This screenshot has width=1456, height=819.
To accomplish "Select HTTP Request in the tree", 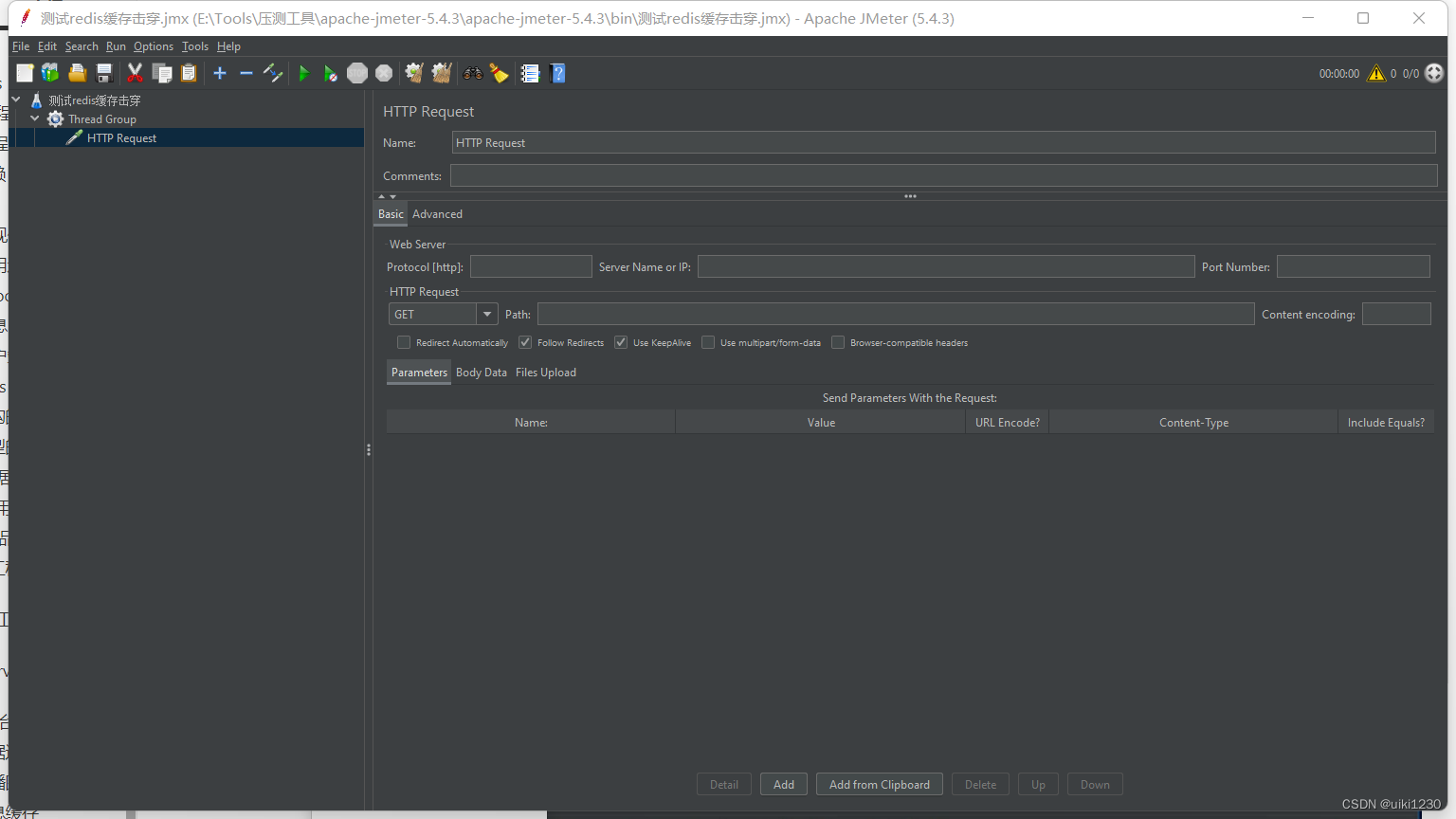I will coord(121,138).
